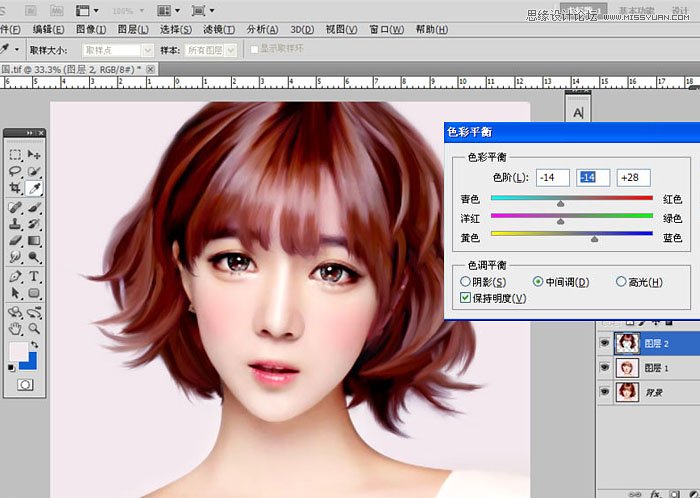Select the 高光 tone radio button
Viewport: 700px width, 498px height.
pos(621,282)
